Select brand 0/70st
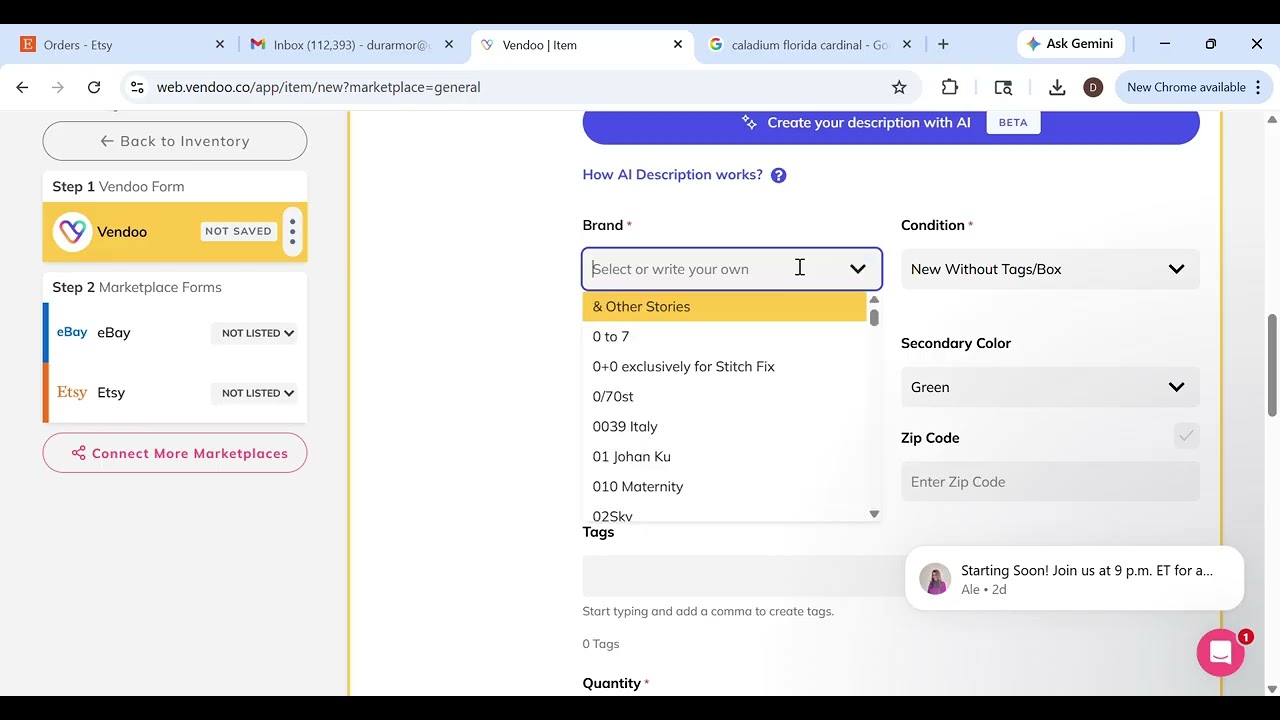Image resolution: width=1280 pixels, height=720 pixels. pos(724,397)
